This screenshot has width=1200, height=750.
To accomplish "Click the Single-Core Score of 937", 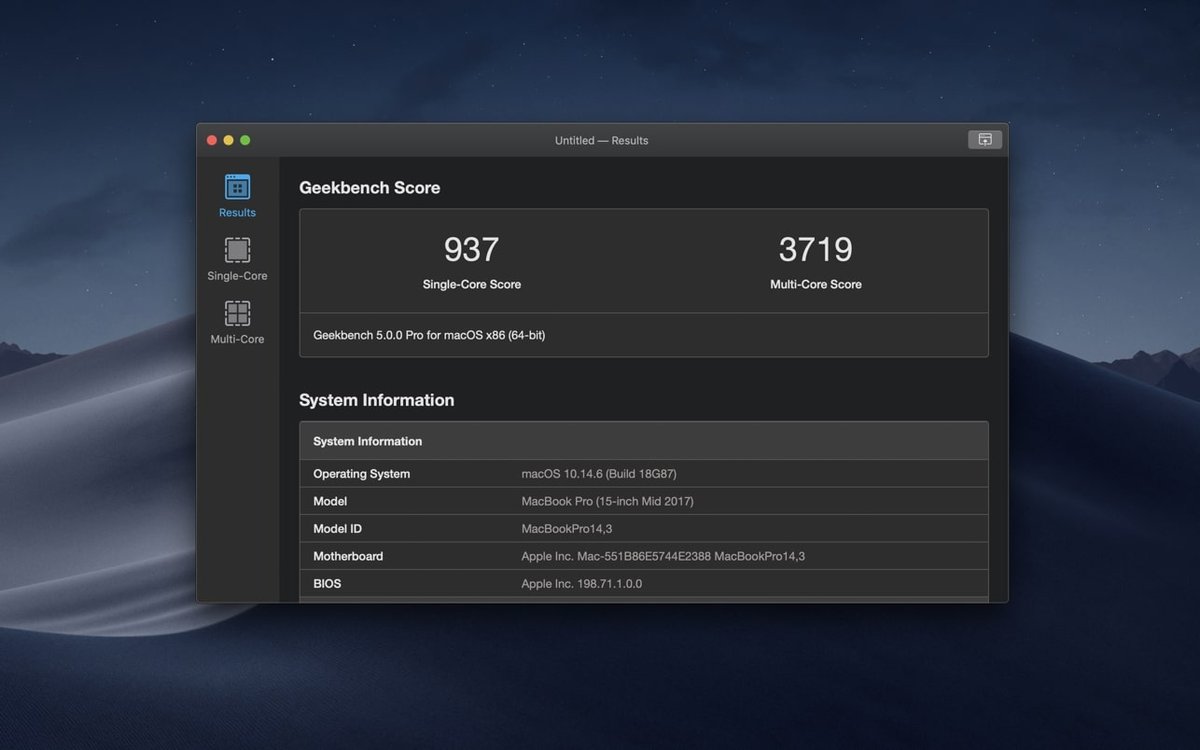I will coord(471,249).
